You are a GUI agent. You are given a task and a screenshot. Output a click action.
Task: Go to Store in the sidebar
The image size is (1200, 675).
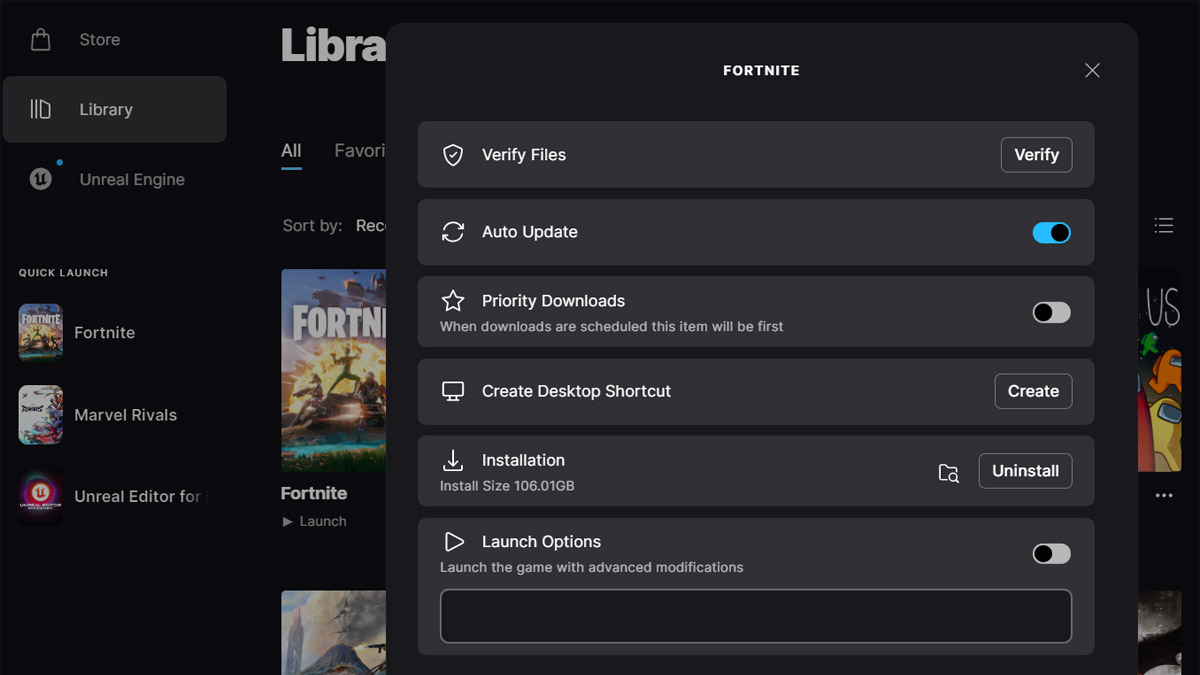coord(115,40)
